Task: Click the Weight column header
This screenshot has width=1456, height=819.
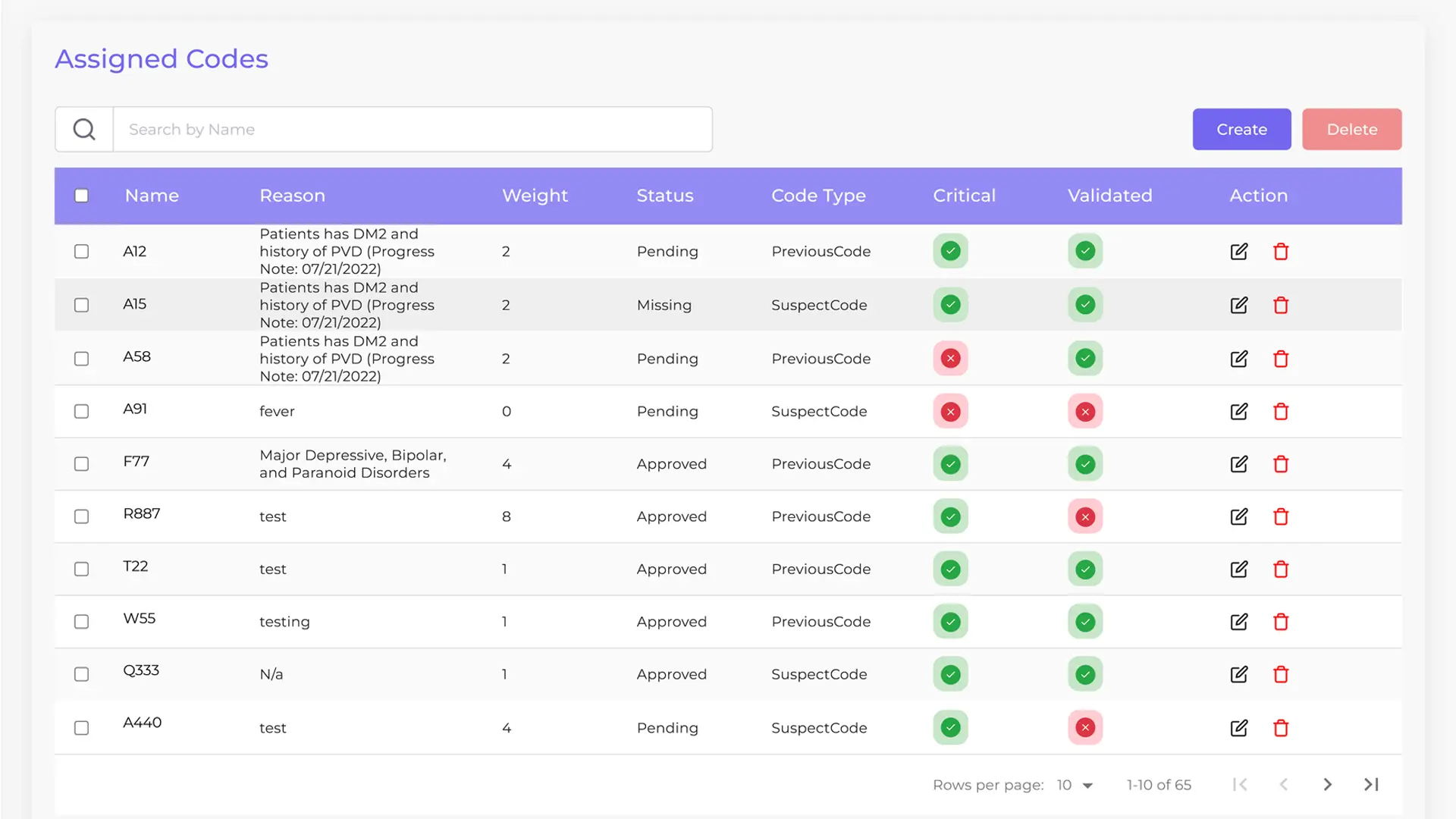Action: (x=535, y=196)
